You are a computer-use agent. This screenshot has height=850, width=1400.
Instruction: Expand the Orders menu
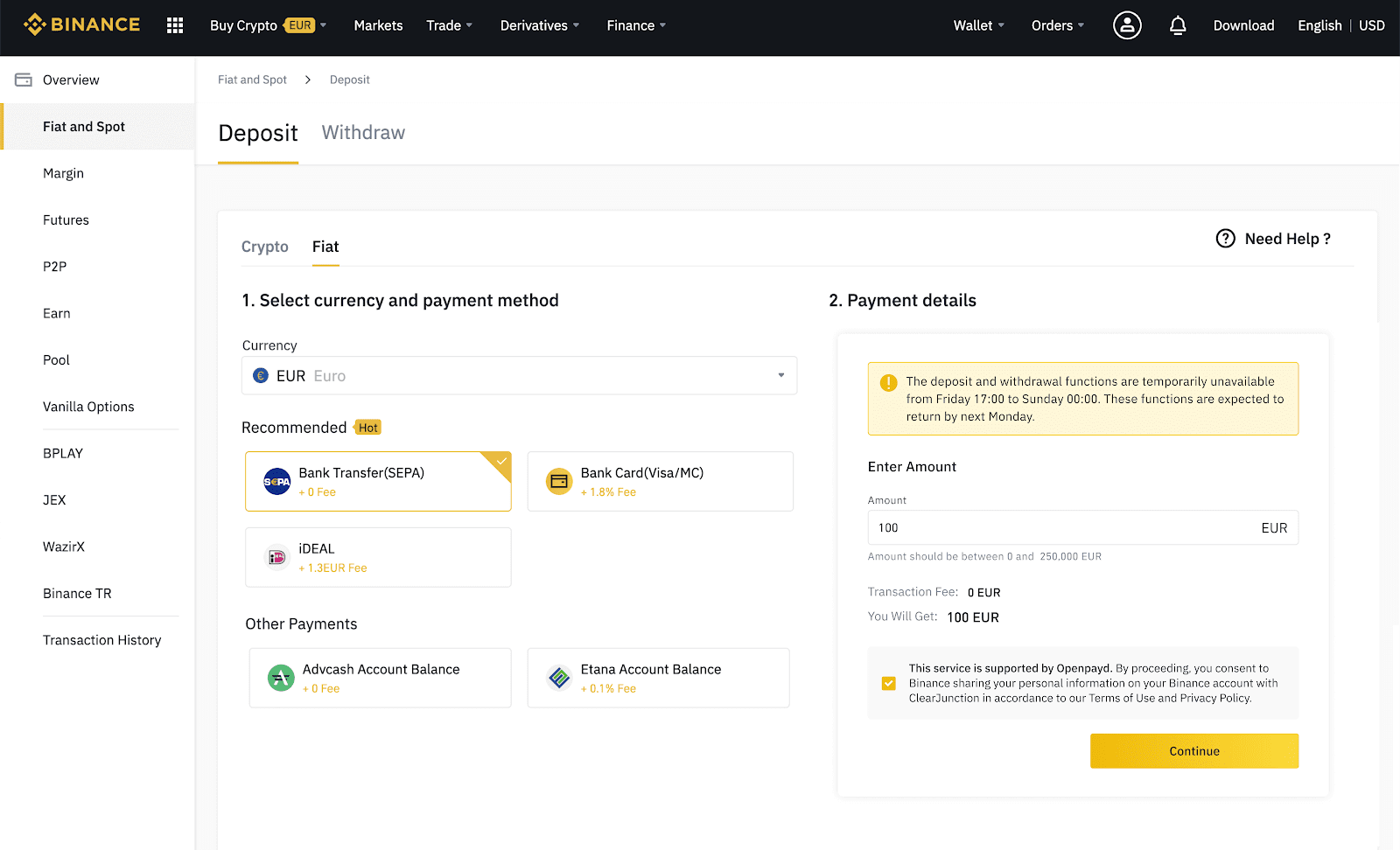(x=1058, y=25)
